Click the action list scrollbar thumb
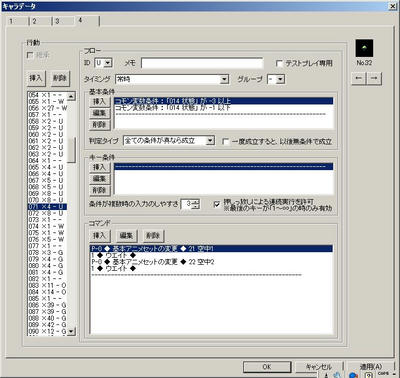 (71, 150)
